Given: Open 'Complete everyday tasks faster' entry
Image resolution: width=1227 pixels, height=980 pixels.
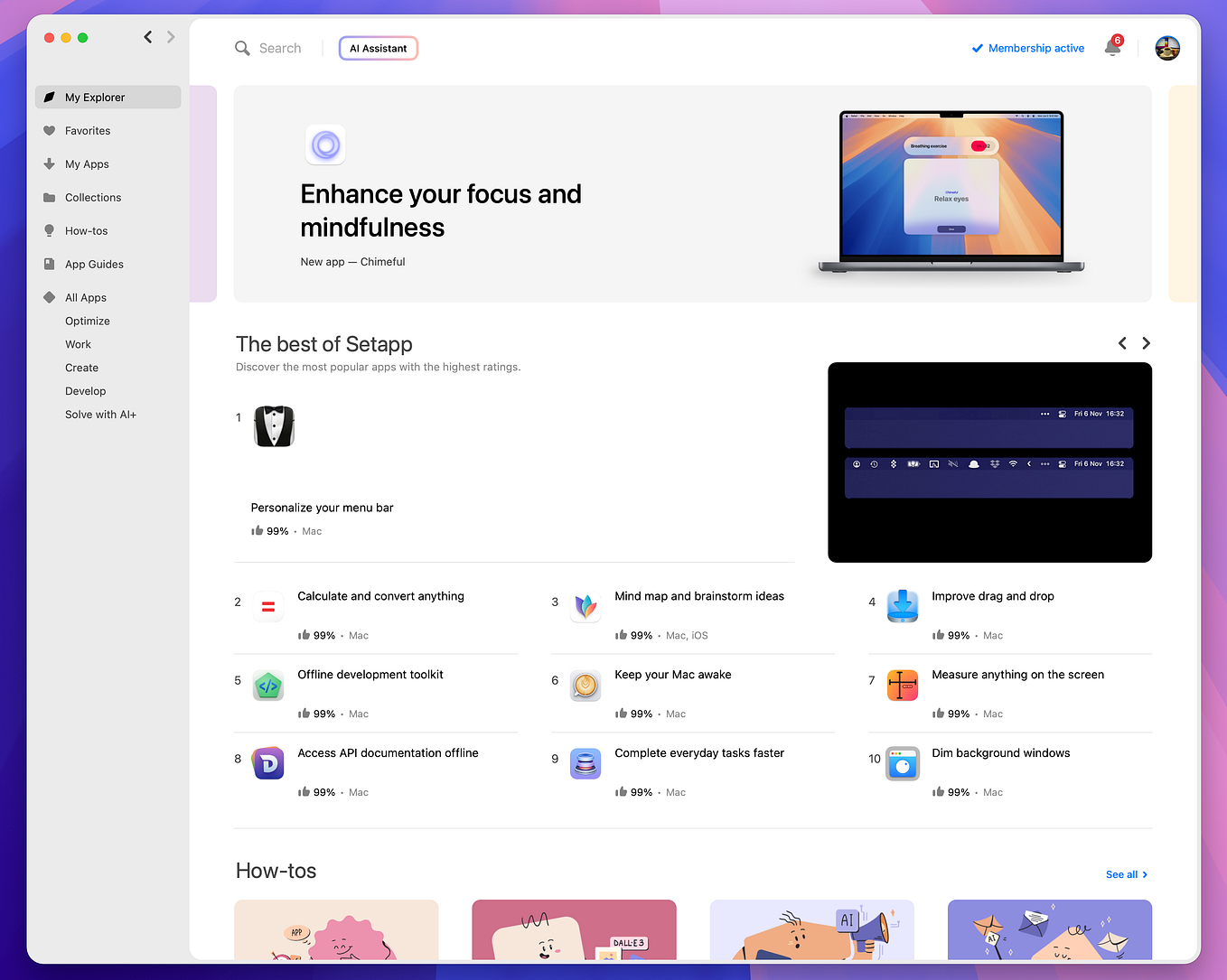Looking at the screenshot, I should click(x=699, y=754).
